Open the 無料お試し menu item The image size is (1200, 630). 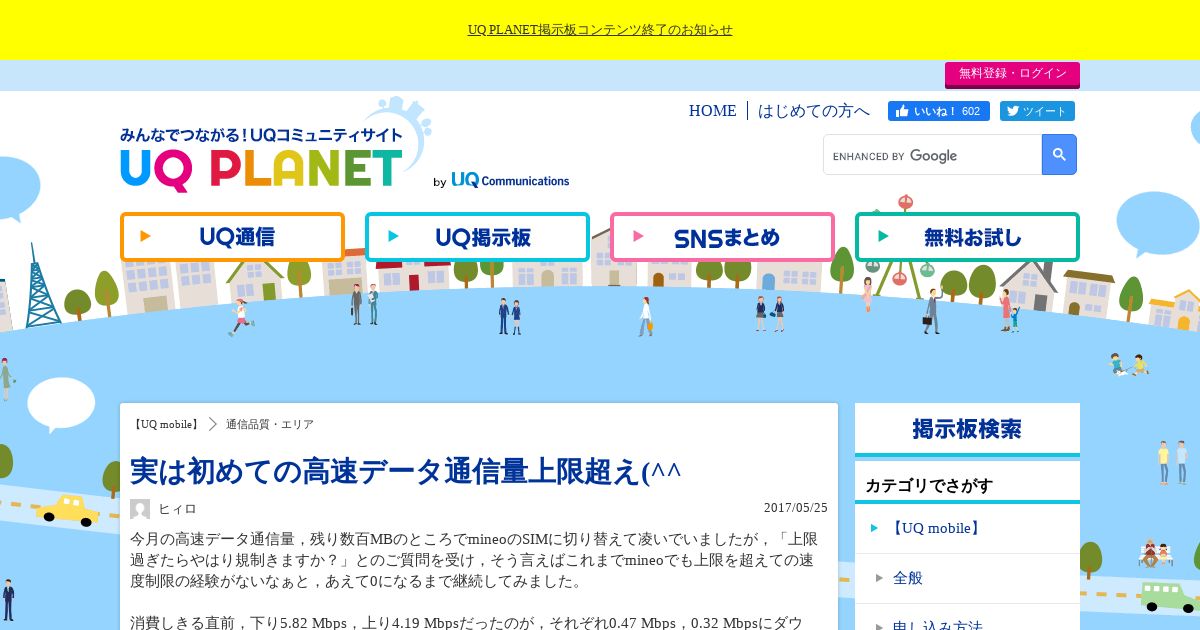pyautogui.click(x=967, y=237)
